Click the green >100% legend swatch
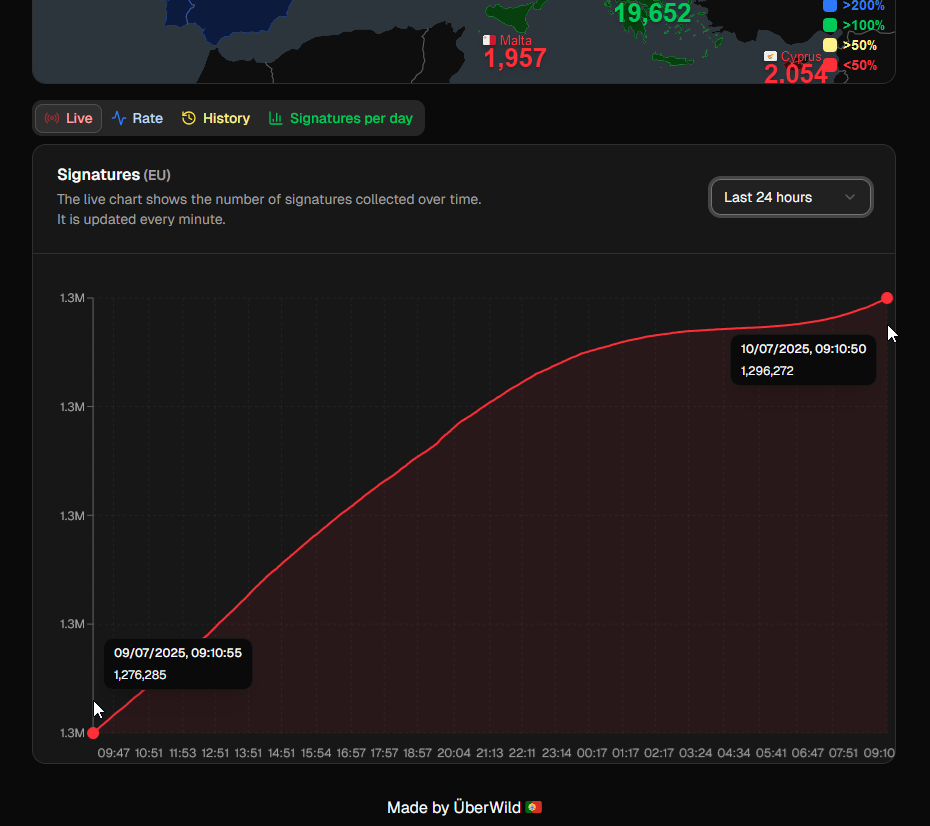The image size is (930, 826). click(830, 25)
